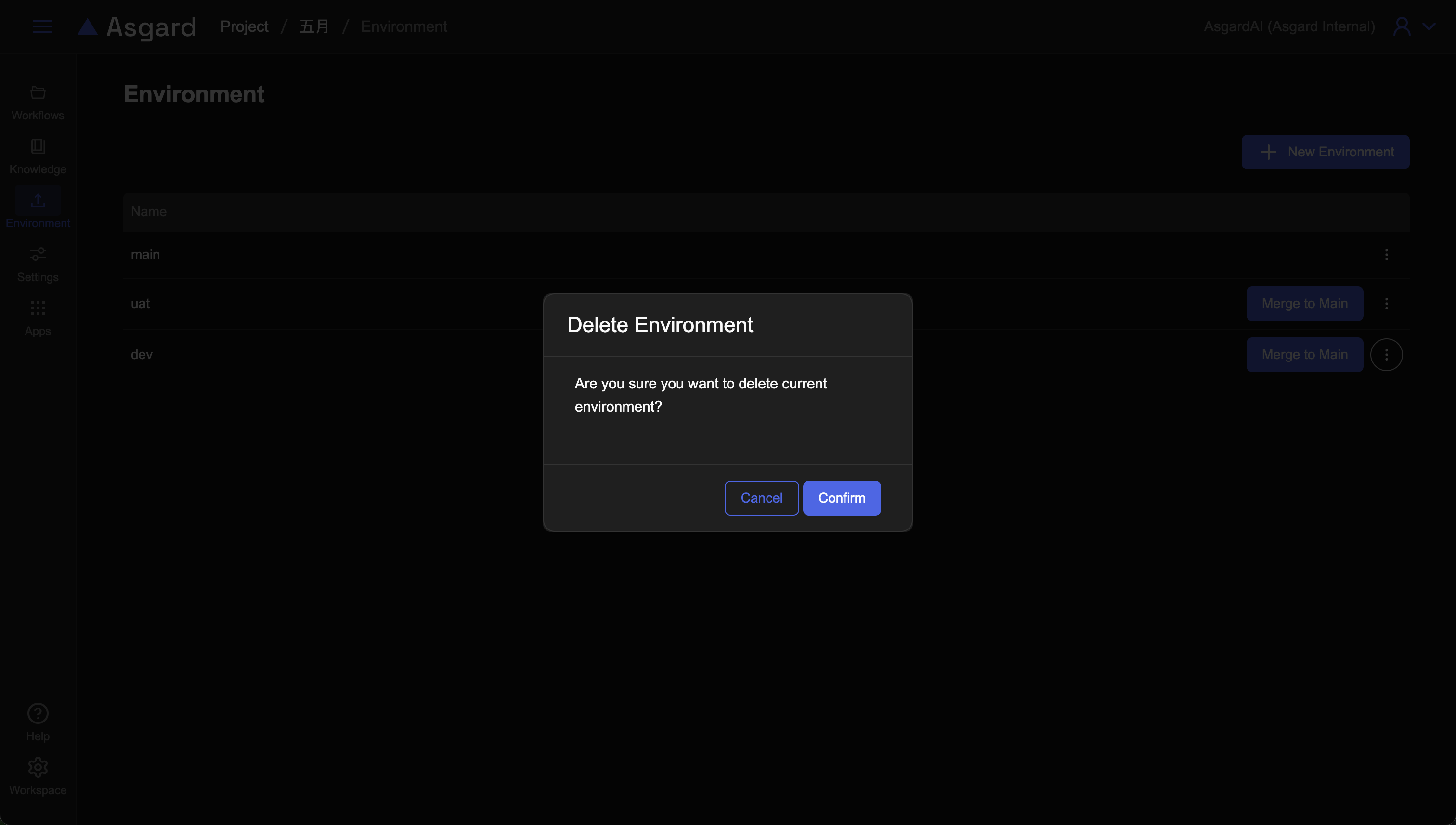Click the Help question mark icon
1456x825 pixels.
pyautogui.click(x=38, y=713)
